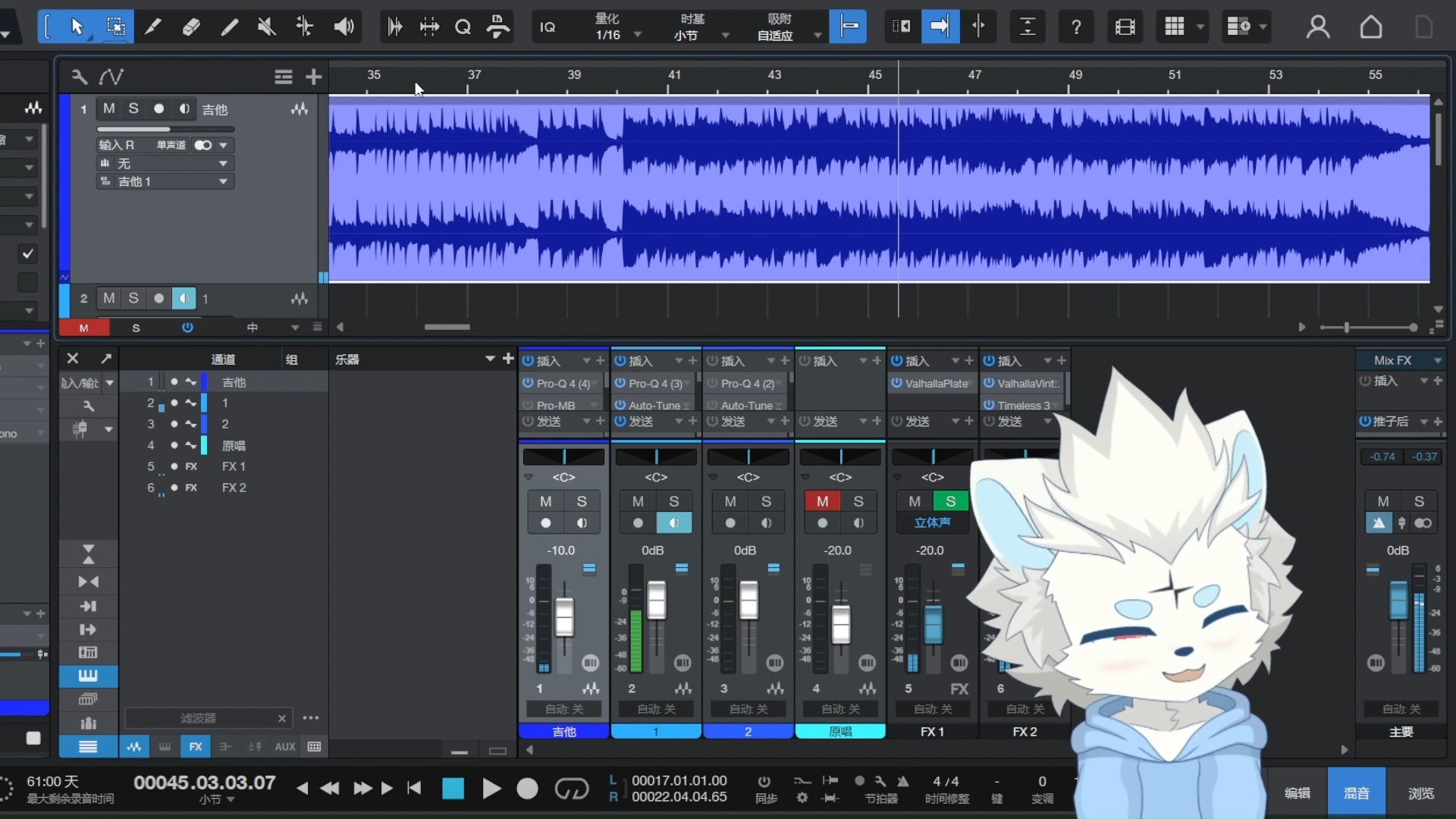Screen dimensions: 1456x819
Task: Toggle the AUX channels filter tab
Action: (x=284, y=747)
